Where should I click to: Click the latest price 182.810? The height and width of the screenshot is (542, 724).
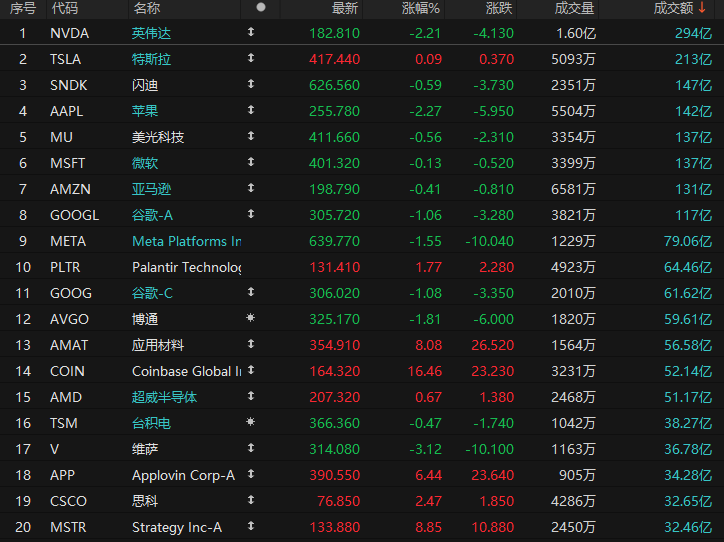point(334,33)
